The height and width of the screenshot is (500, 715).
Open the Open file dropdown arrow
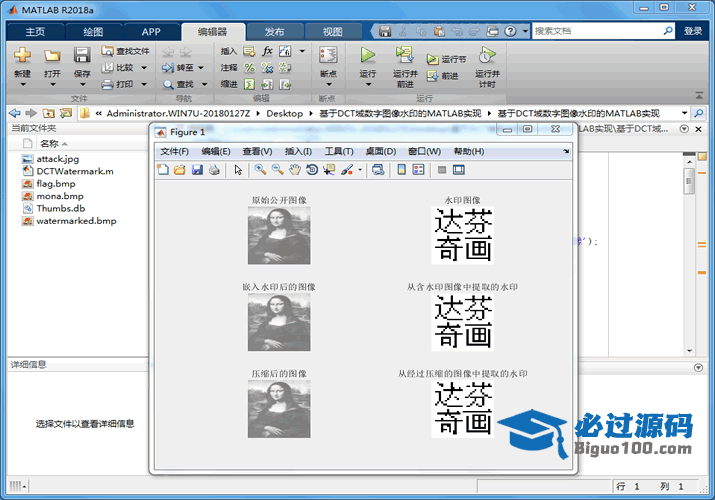[x=52, y=84]
